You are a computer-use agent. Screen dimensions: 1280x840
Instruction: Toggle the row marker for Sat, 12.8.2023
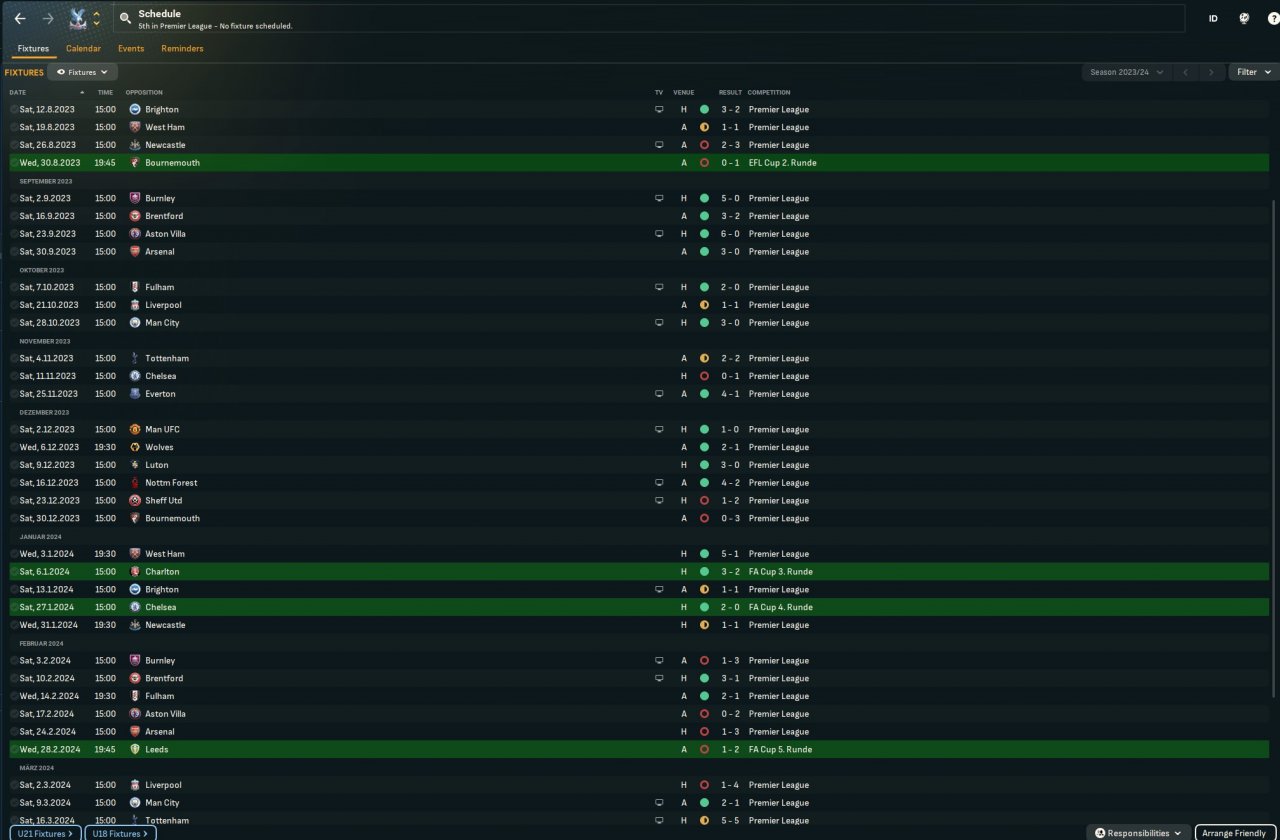[x=14, y=110]
